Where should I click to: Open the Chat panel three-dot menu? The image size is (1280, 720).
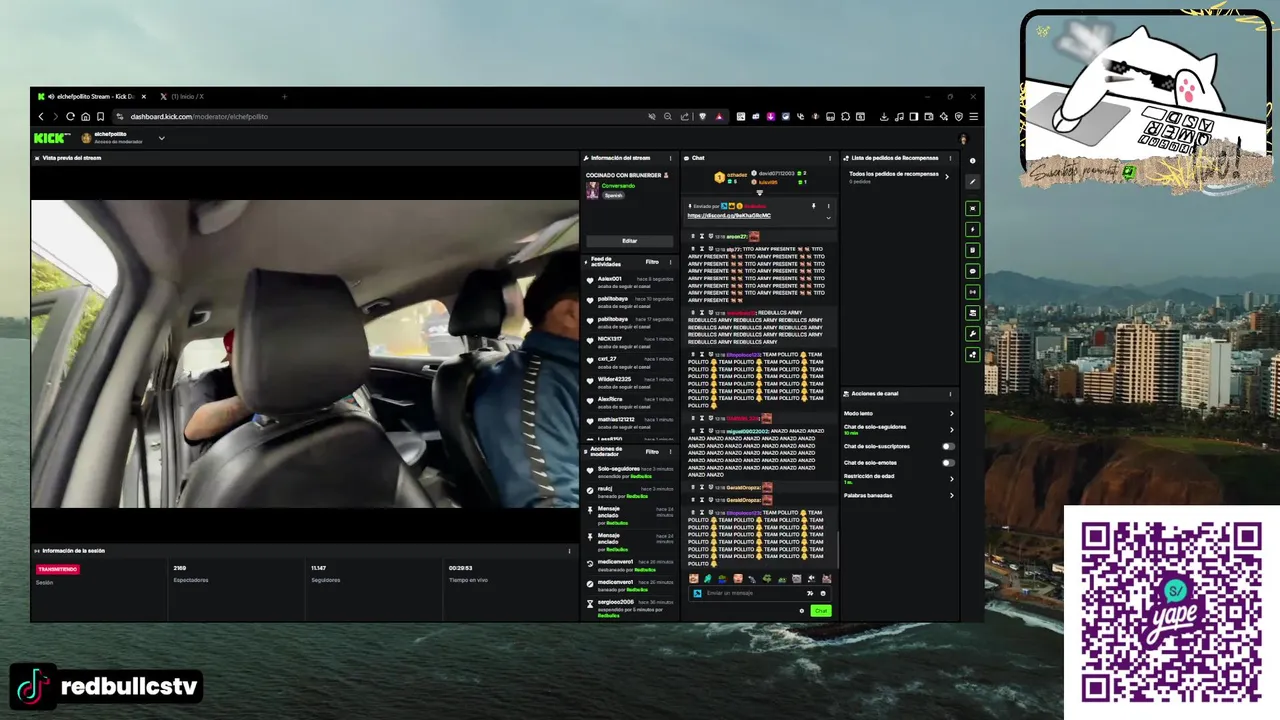tap(829, 158)
